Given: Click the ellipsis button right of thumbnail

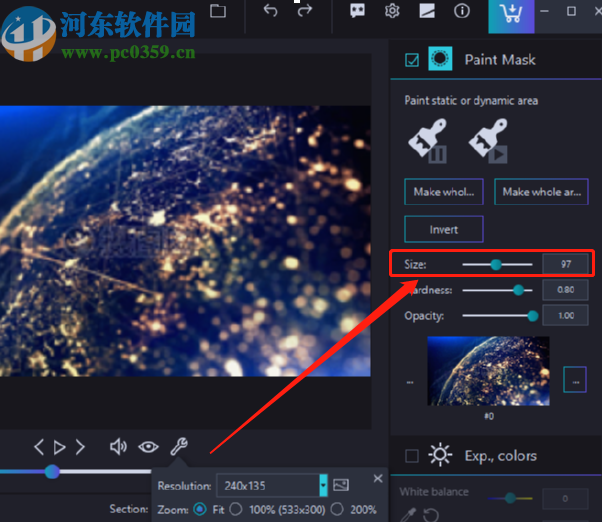Looking at the screenshot, I should tap(575, 380).
